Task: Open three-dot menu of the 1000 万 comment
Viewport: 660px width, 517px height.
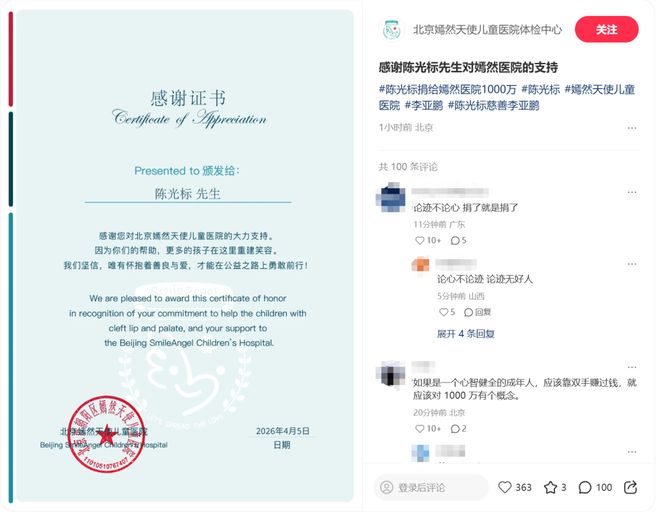Action: click(x=631, y=367)
